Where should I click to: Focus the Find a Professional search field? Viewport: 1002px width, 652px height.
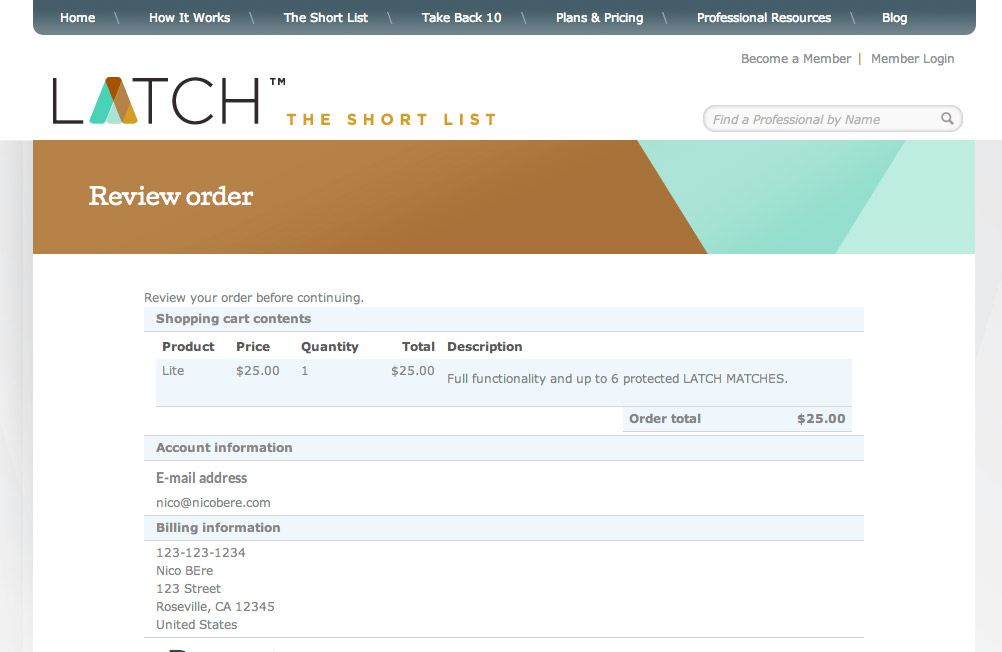tap(833, 119)
